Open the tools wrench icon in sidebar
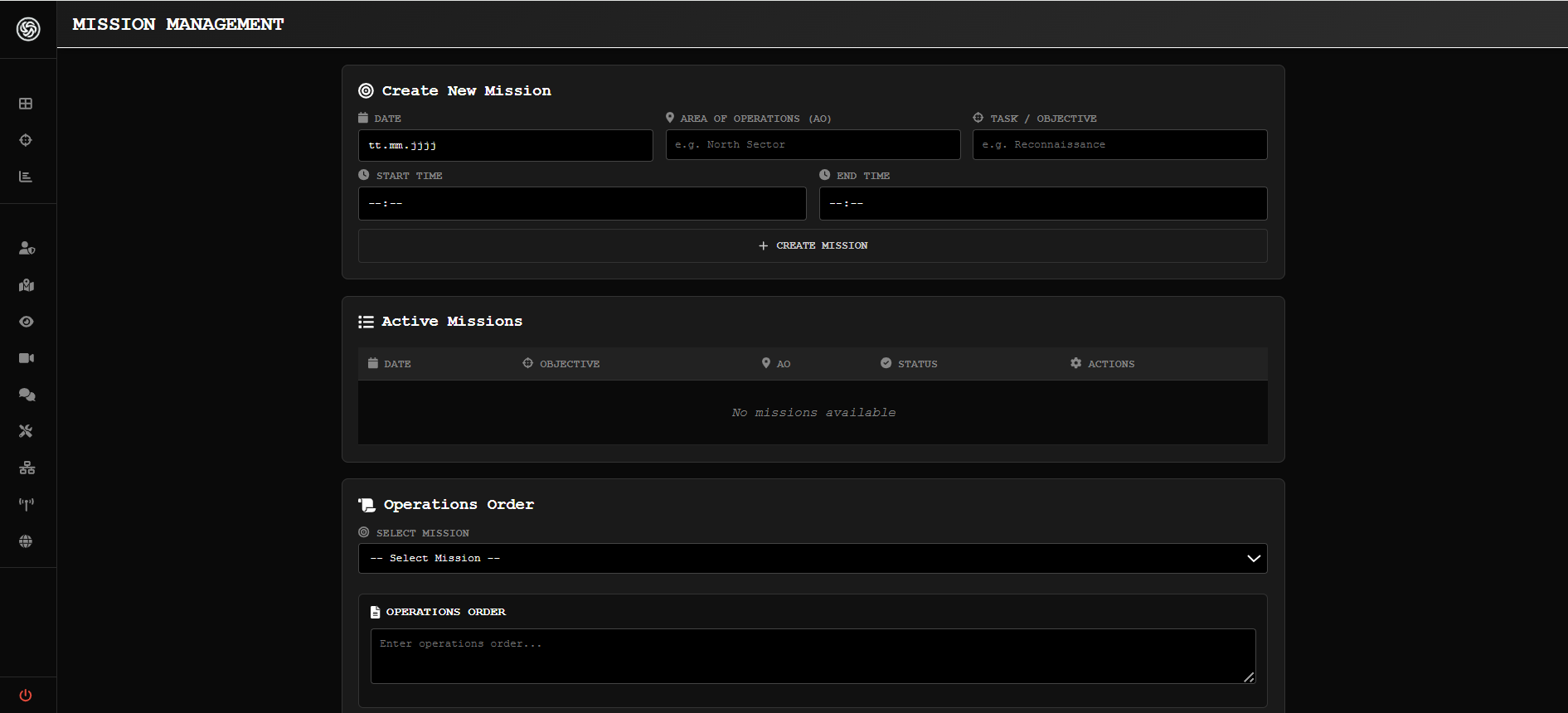The height and width of the screenshot is (713, 1568). tap(27, 431)
